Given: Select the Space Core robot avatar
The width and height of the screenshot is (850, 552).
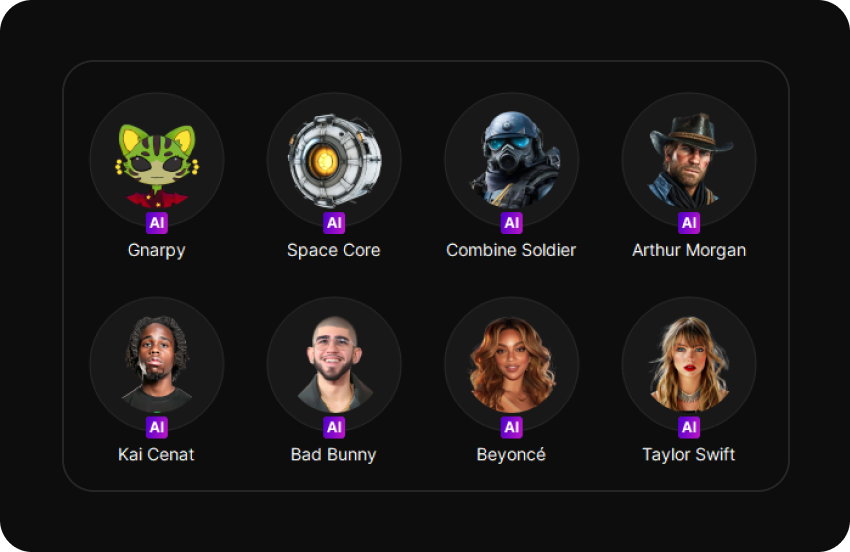Looking at the screenshot, I should click(334, 160).
